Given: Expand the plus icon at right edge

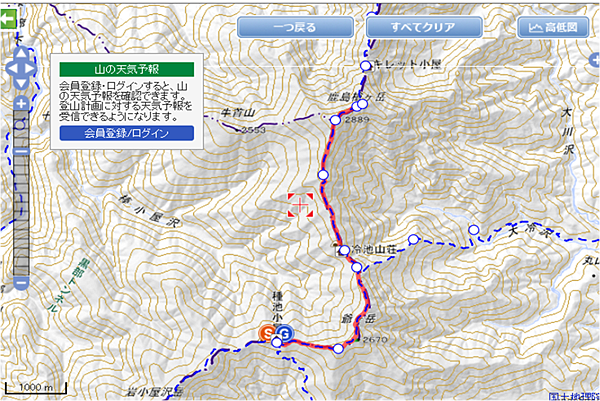Looking at the screenshot, I should click(595, 60).
